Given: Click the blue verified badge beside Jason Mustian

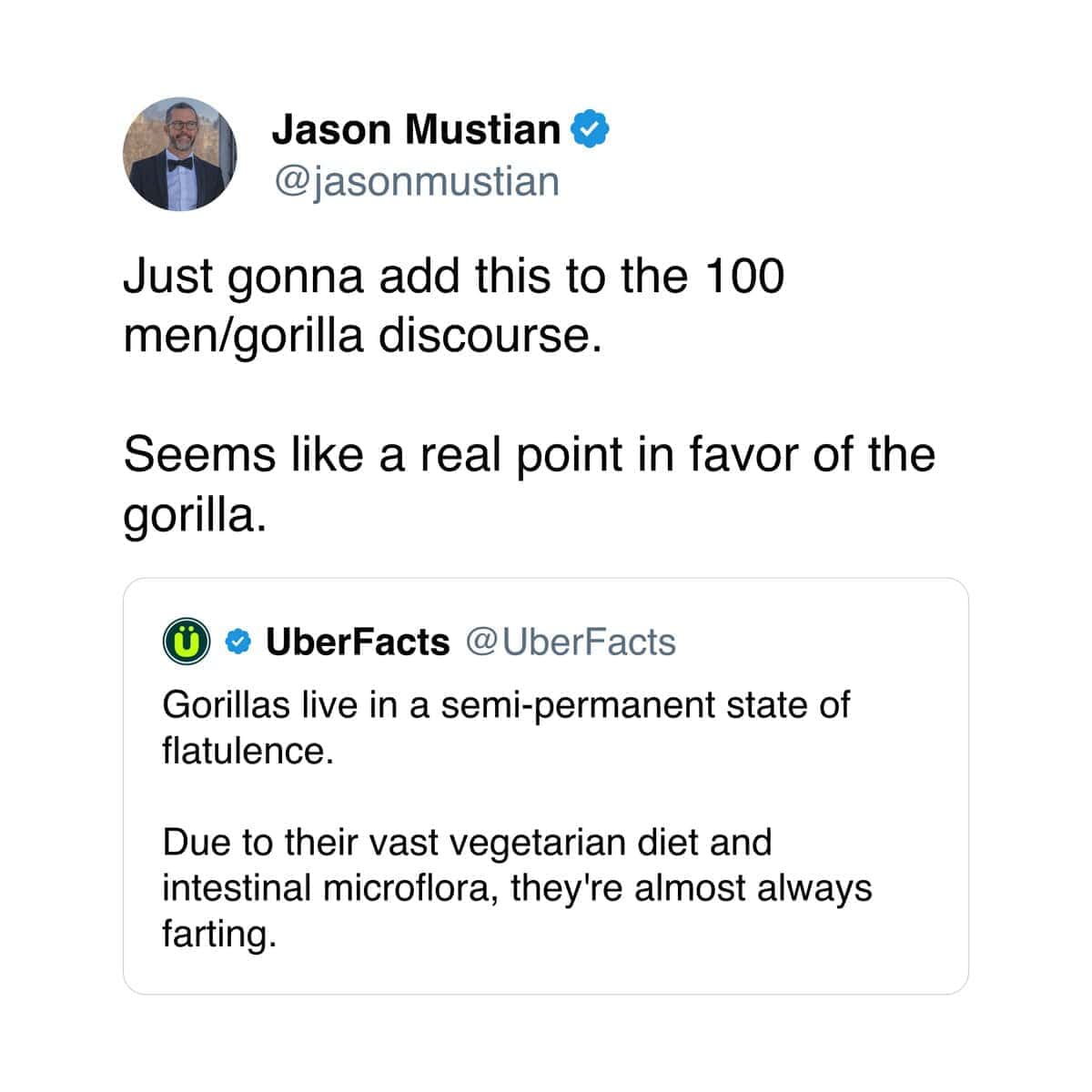Looking at the screenshot, I should [590, 130].
